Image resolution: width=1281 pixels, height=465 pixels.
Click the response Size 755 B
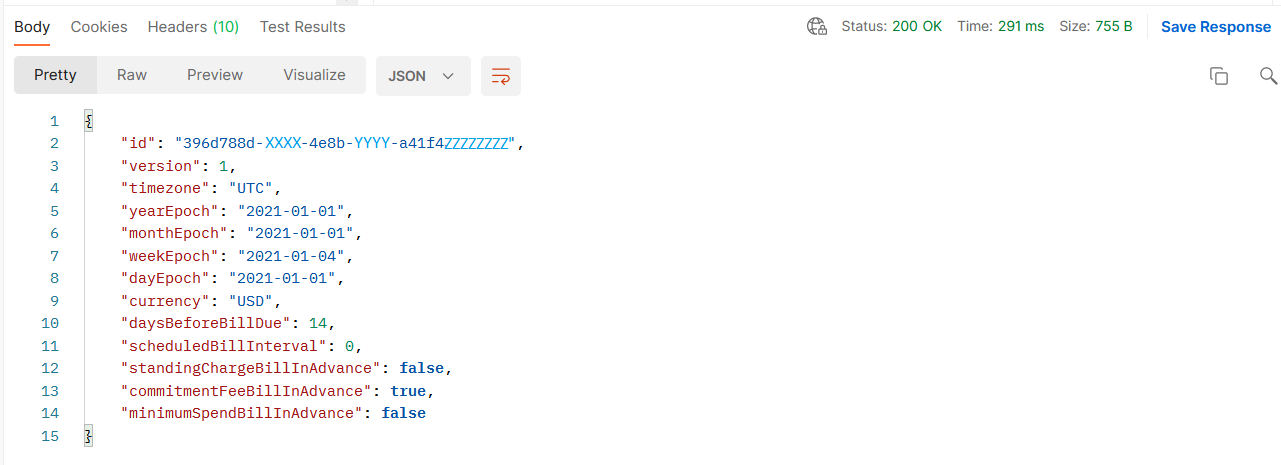(x=1096, y=27)
